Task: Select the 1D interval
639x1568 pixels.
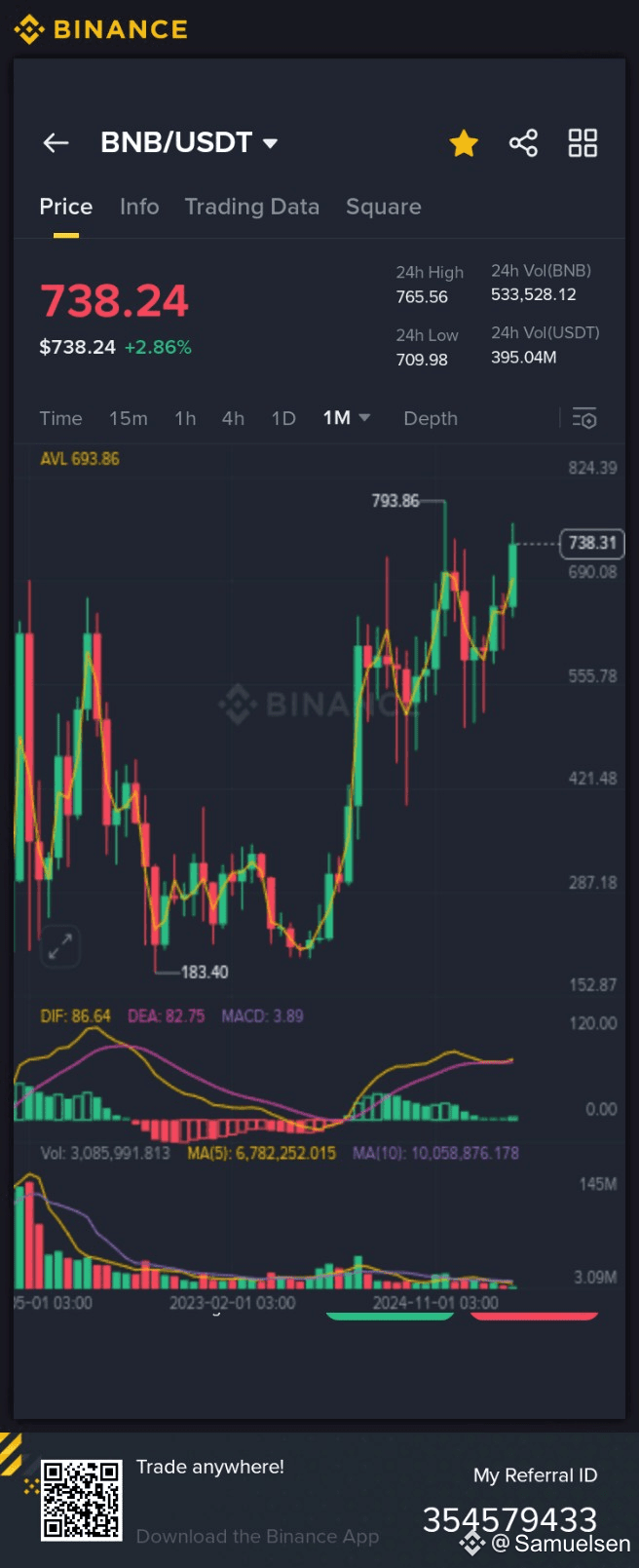Action: tap(283, 418)
